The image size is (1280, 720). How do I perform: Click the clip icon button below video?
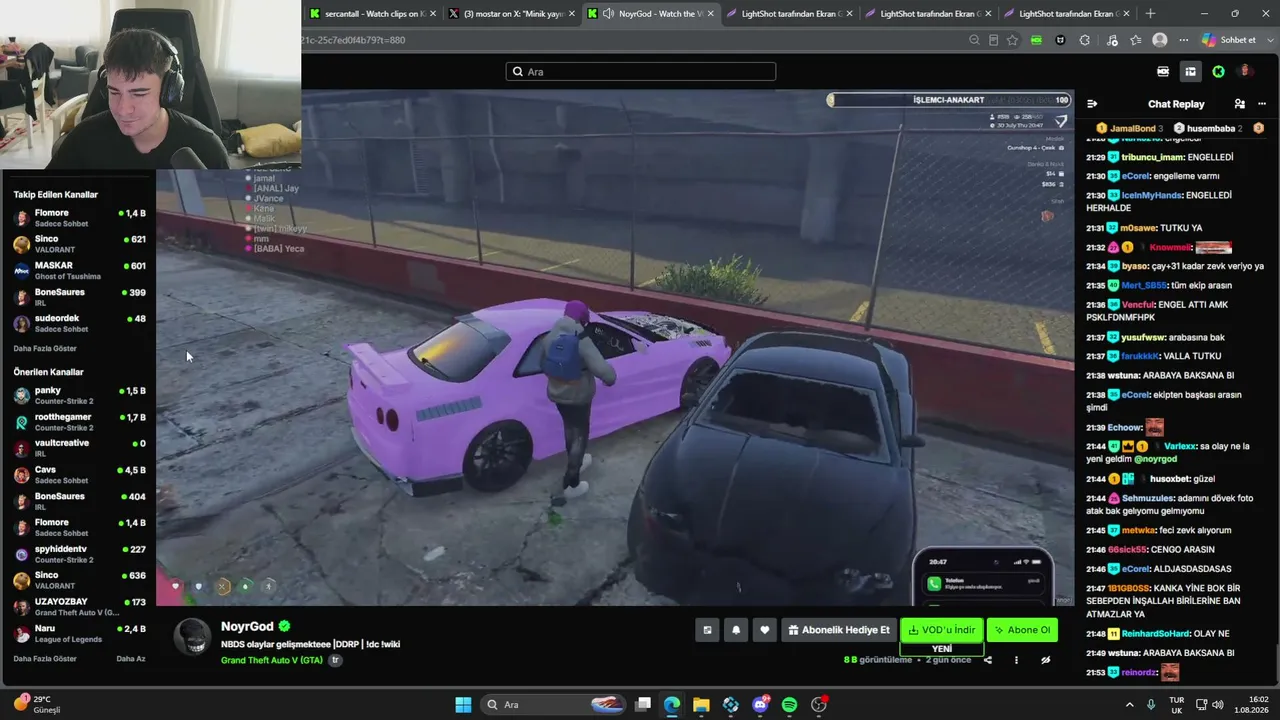point(707,630)
